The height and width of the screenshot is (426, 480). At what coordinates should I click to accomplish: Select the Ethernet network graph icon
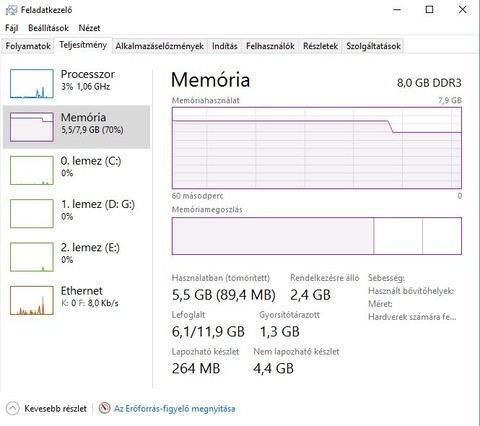32,300
